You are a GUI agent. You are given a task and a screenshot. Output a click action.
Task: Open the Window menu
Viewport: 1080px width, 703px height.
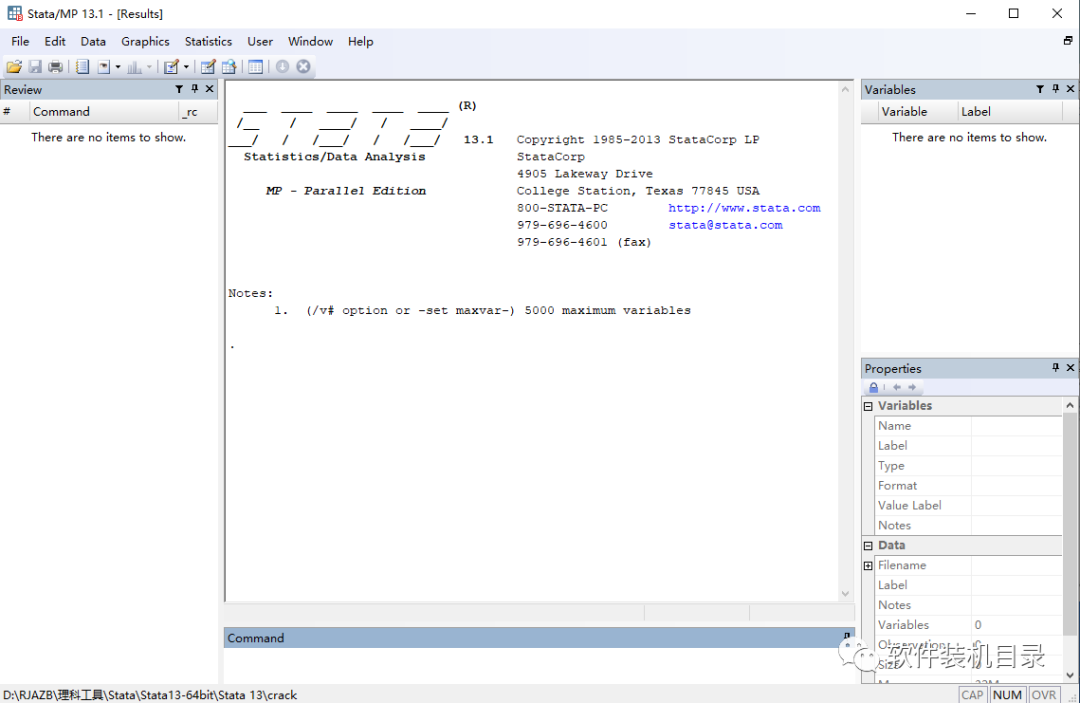coord(310,41)
